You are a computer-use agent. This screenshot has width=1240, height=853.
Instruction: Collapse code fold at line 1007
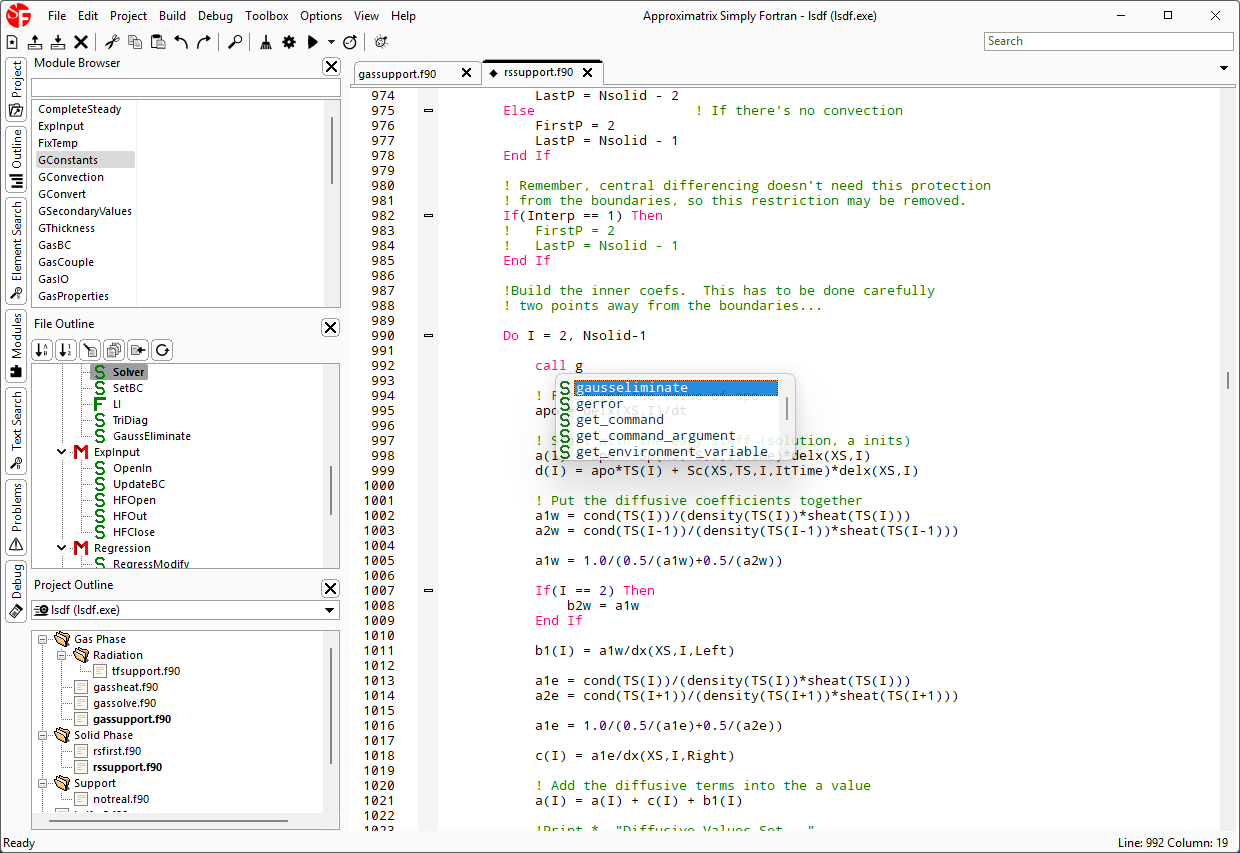[429, 591]
